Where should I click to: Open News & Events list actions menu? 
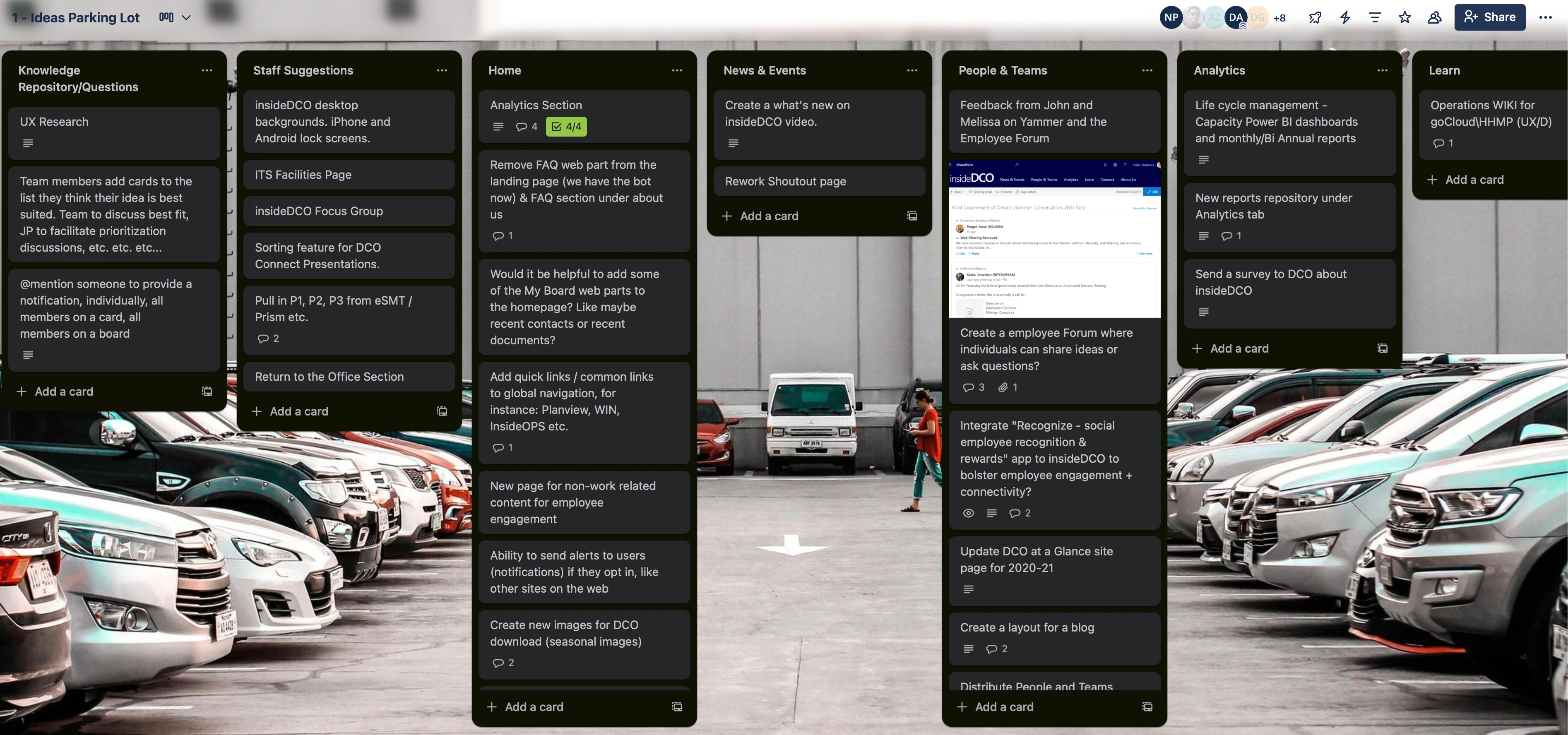coord(912,70)
